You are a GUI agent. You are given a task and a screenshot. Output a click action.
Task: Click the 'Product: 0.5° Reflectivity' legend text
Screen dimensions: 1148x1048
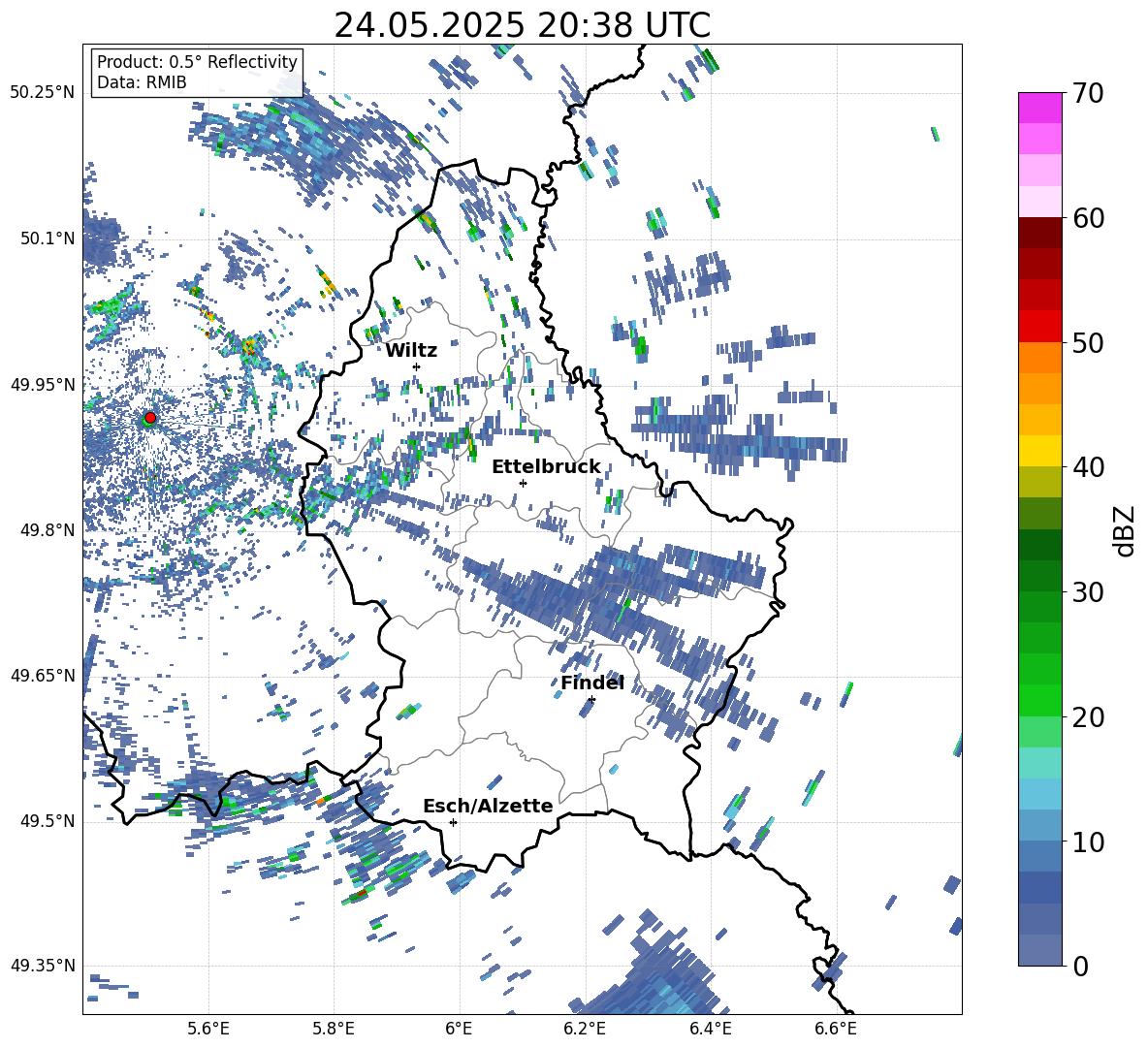tap(197, 61)
